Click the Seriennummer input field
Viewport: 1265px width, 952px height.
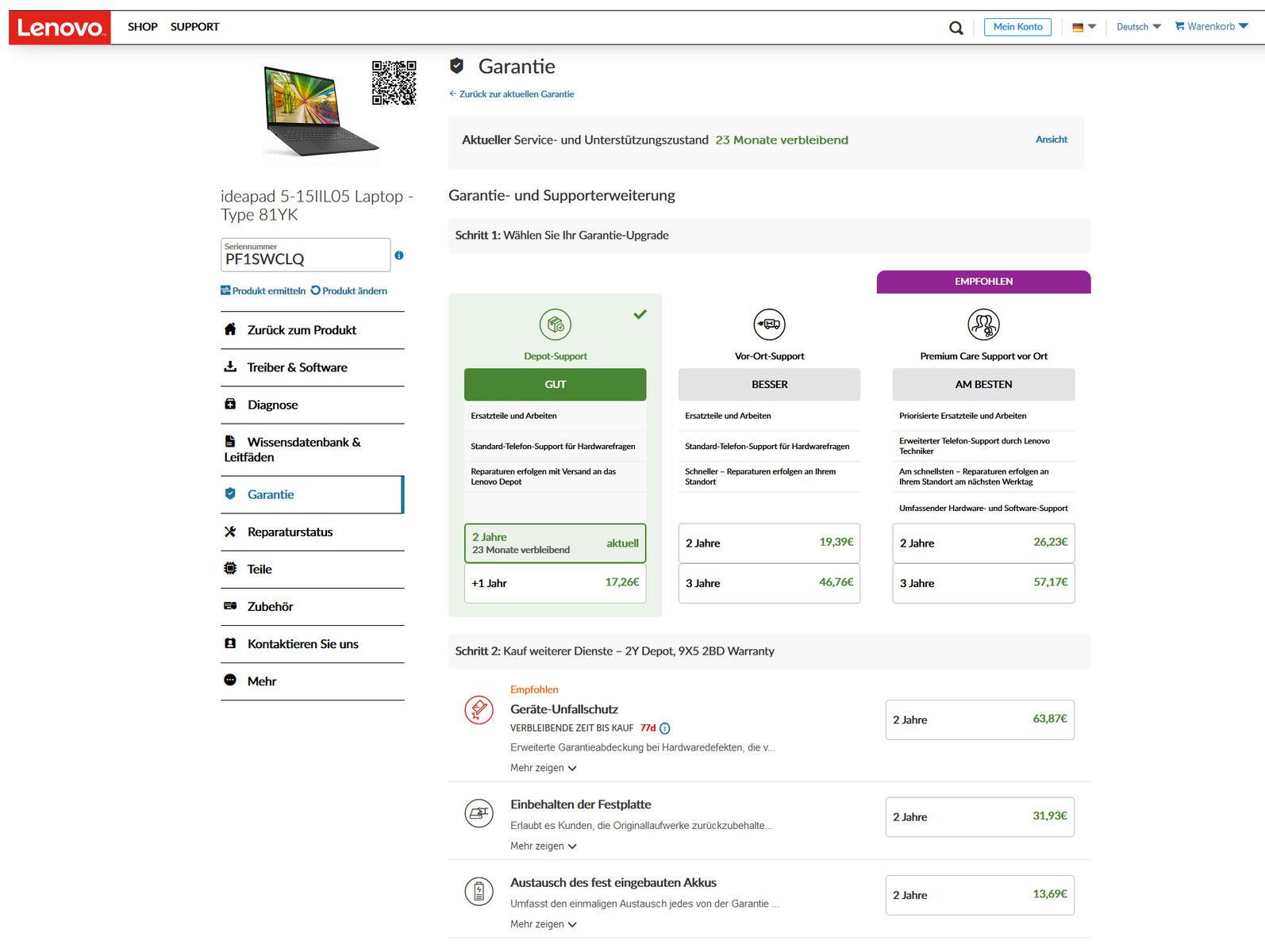306,255
